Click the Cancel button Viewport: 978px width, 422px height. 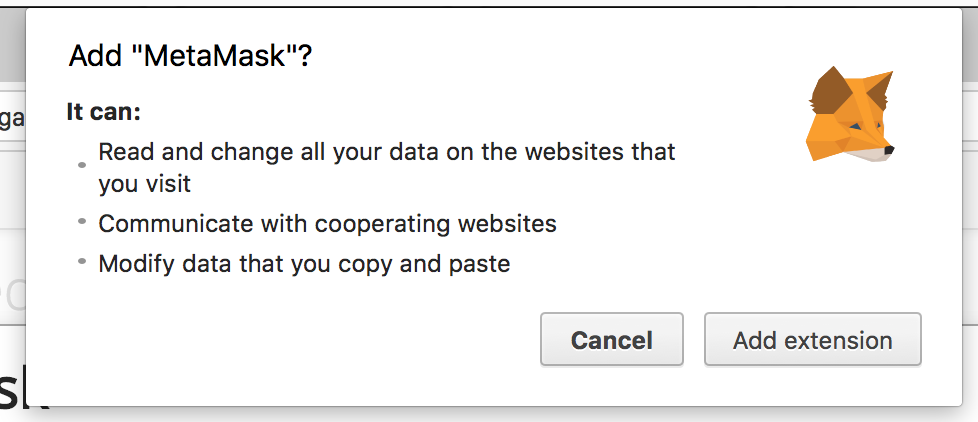[611, 340]
